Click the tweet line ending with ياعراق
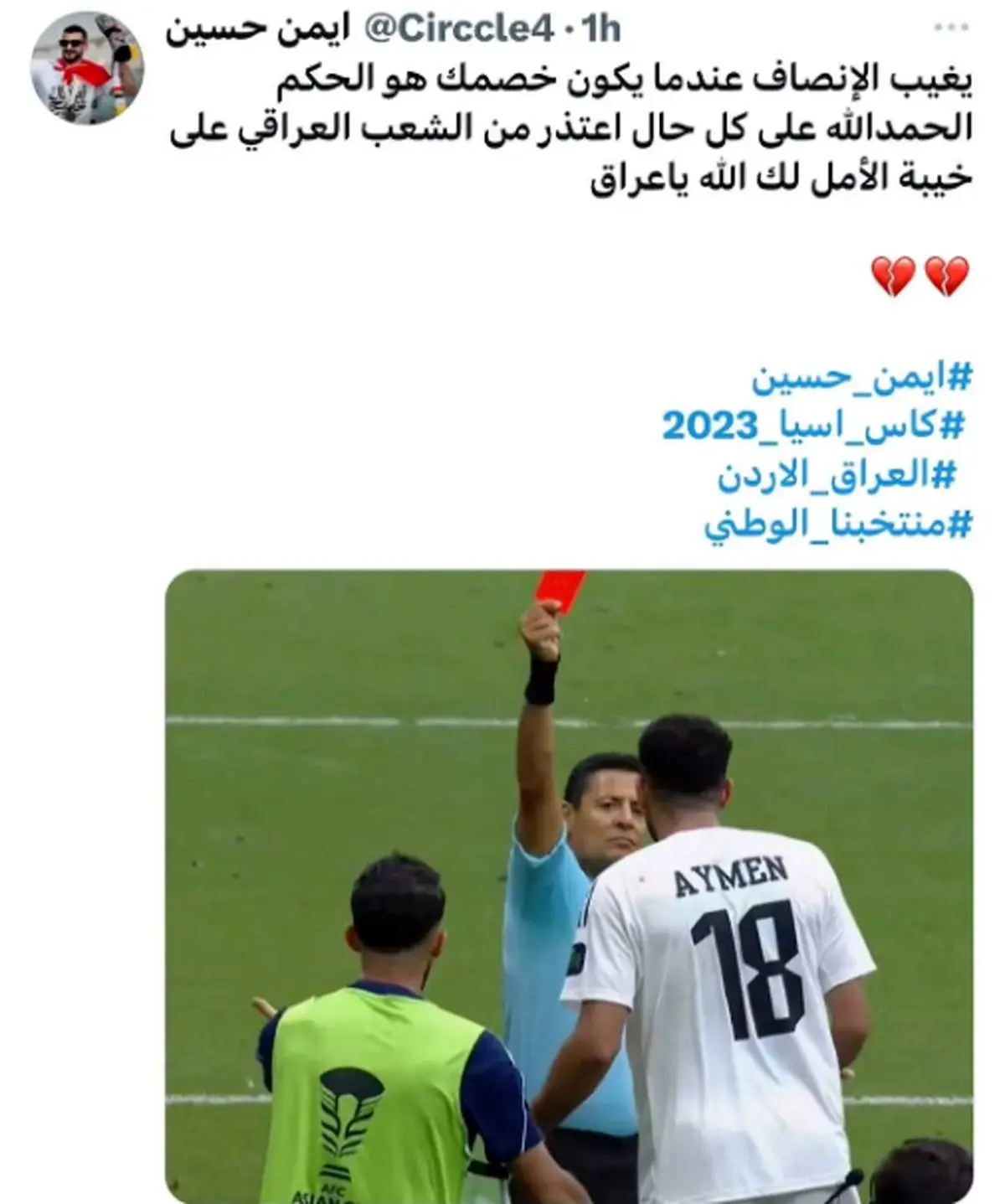 tap(781, 178)
